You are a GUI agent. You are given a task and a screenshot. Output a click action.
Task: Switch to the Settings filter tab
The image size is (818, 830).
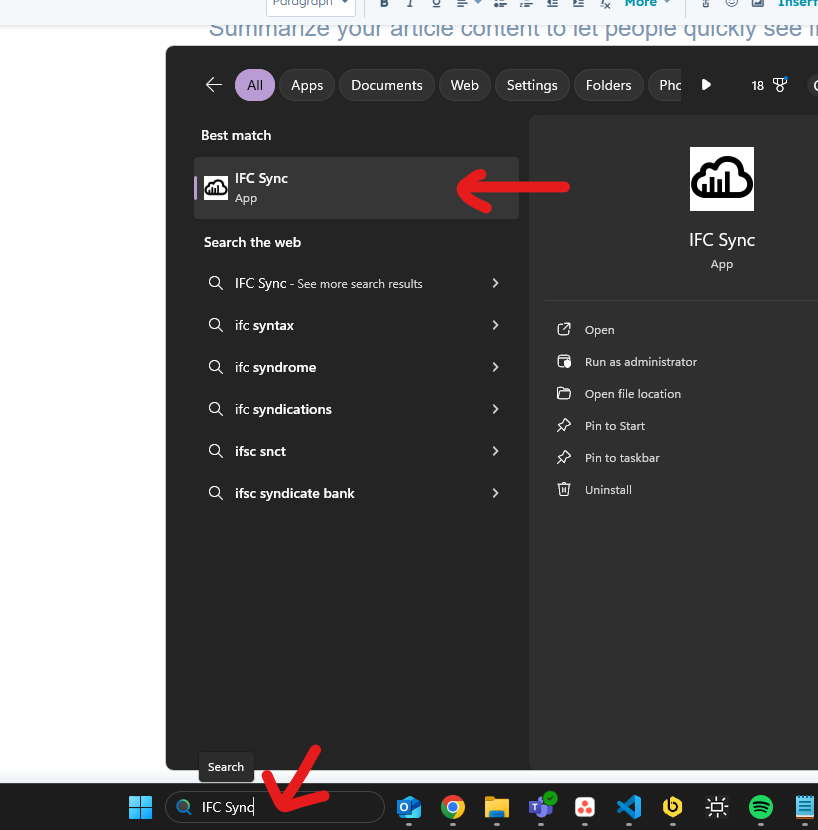point(532,85)
